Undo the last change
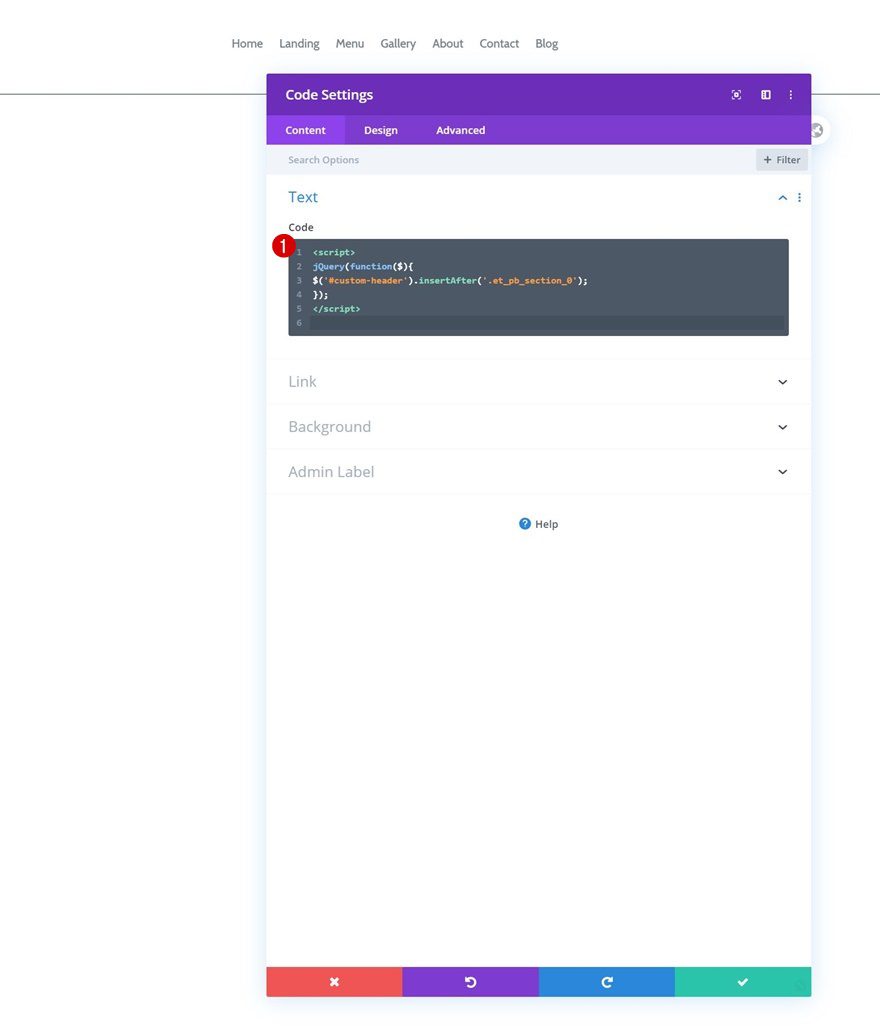880x1026 pixels. (x=470, y=981)
